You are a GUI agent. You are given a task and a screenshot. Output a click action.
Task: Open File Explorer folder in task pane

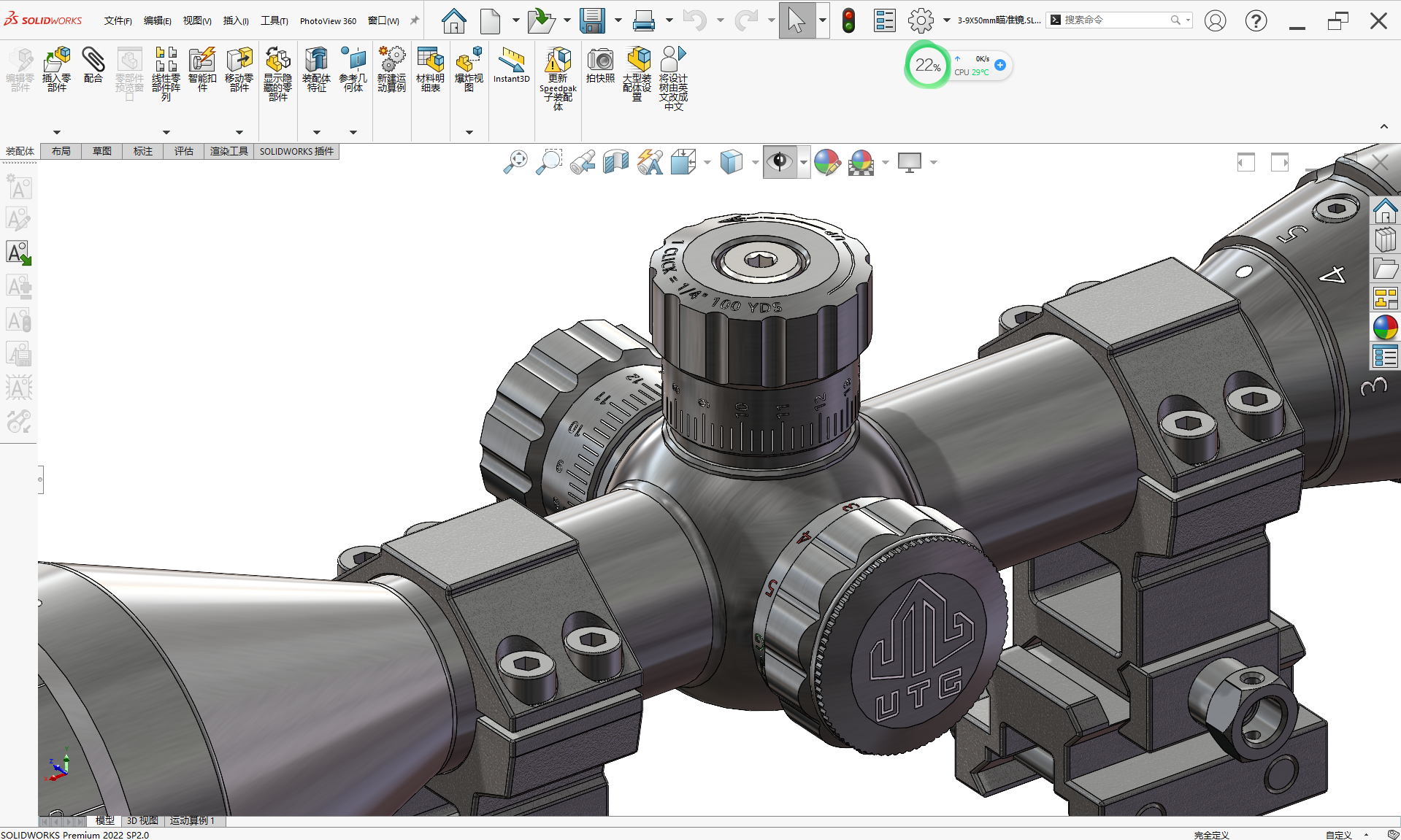1385,269
